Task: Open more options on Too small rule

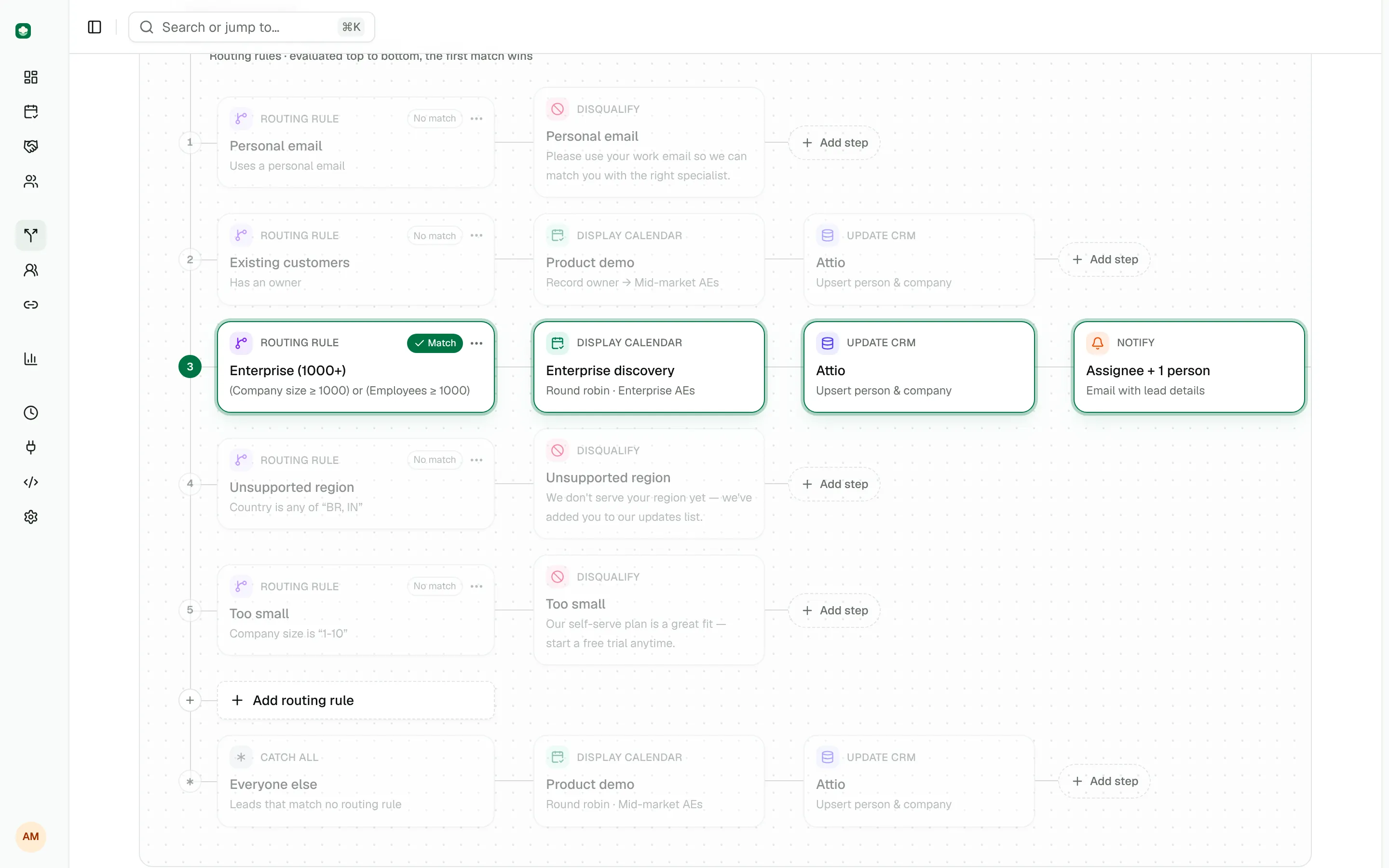Action: pyautogui.click(x=477, y=586)
